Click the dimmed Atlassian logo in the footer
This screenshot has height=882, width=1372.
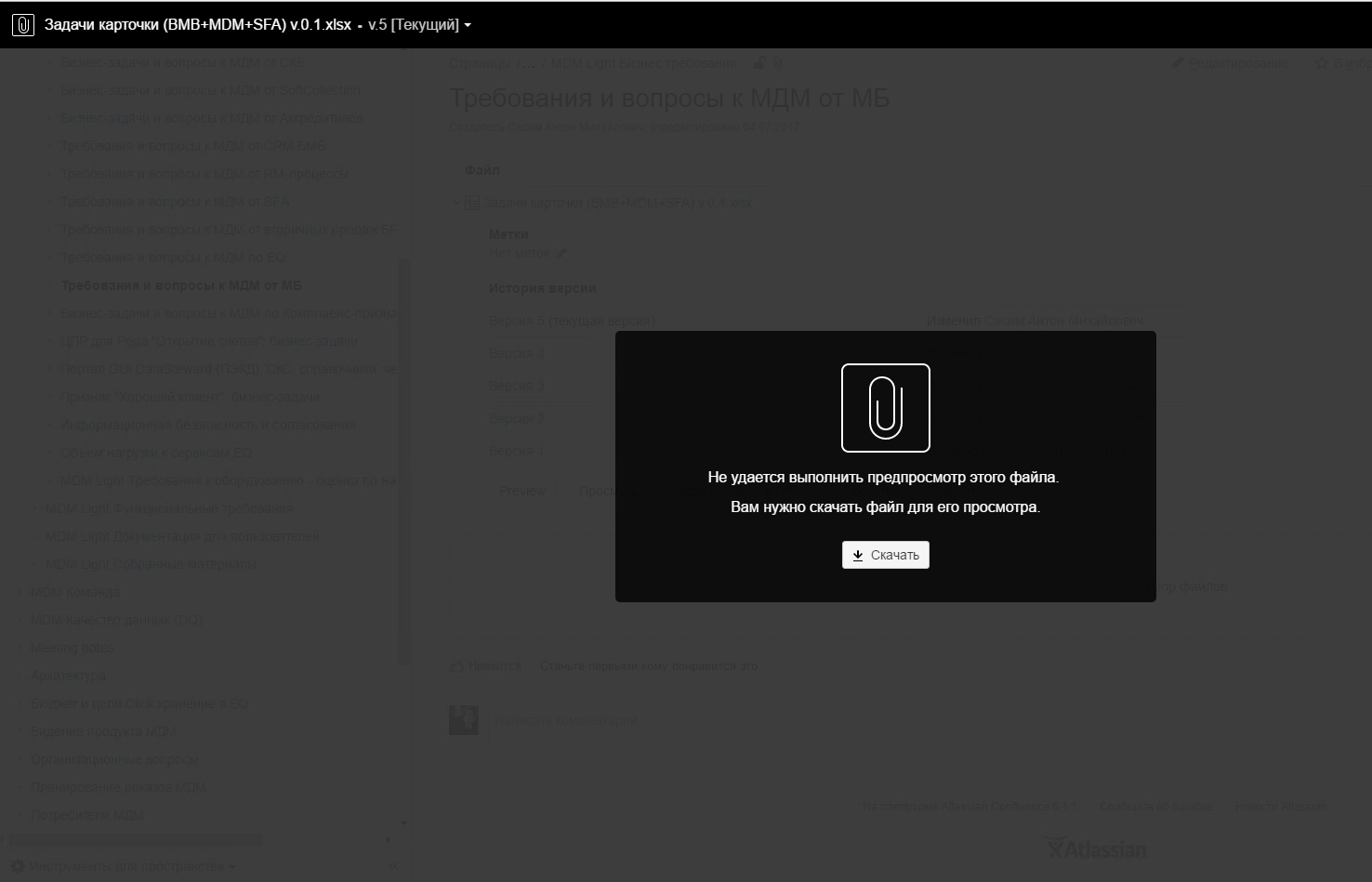pyautogui.click(x=1095, y=848)
